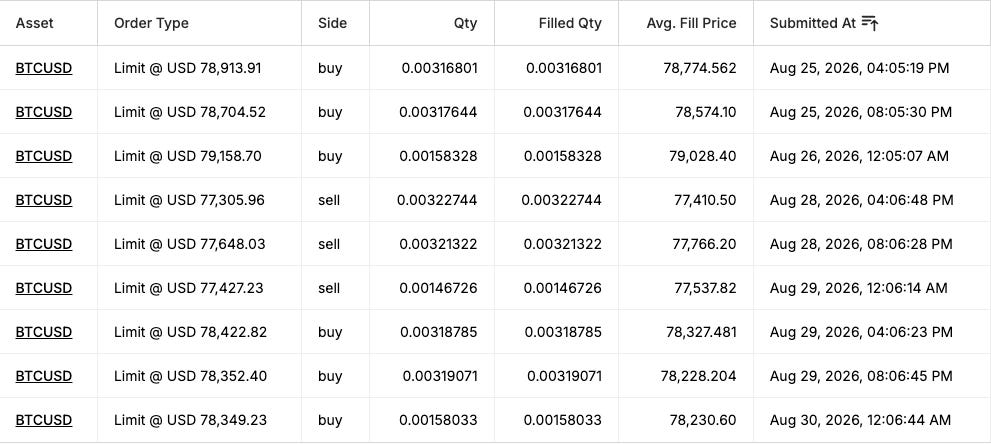
Task: Open BTCUSD link for 78,349.23 limit order
Action: [x=44, y=420]
